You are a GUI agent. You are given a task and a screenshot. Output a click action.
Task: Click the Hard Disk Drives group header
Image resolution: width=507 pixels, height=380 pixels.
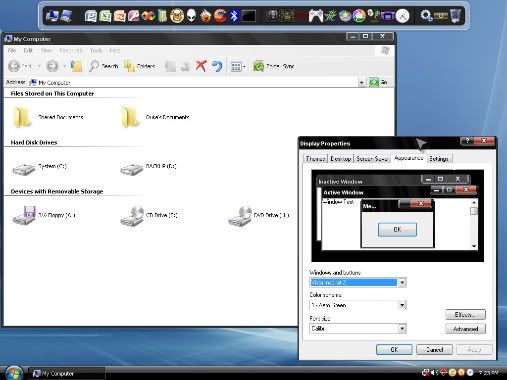click(x=34, y=142)
